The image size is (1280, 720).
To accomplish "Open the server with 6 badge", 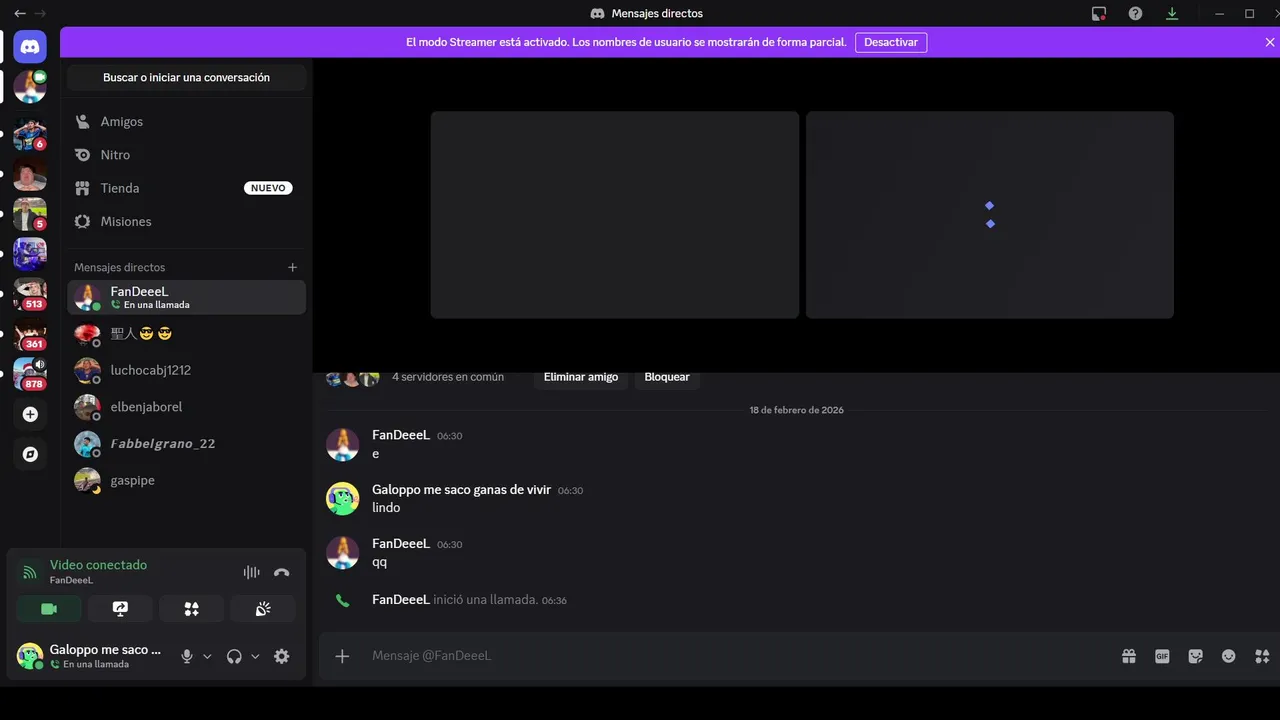I will click(30, 134).
